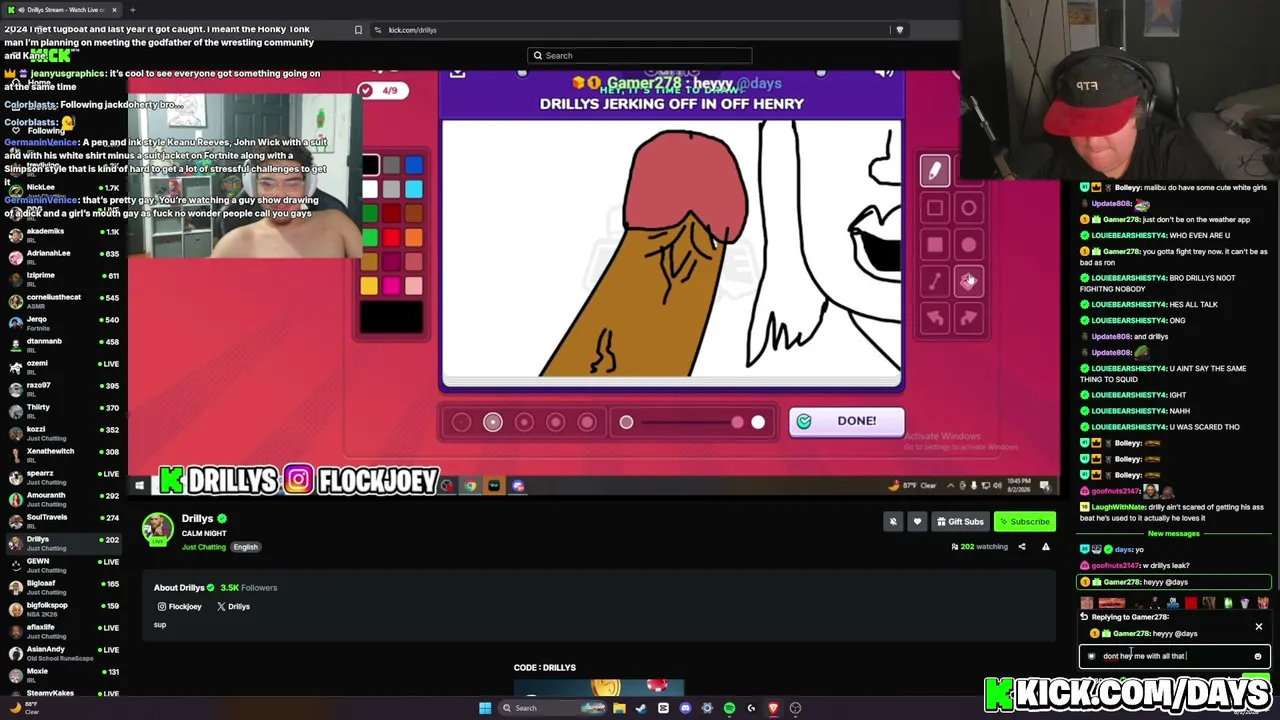Choose the middle brush size

(524, 422)
